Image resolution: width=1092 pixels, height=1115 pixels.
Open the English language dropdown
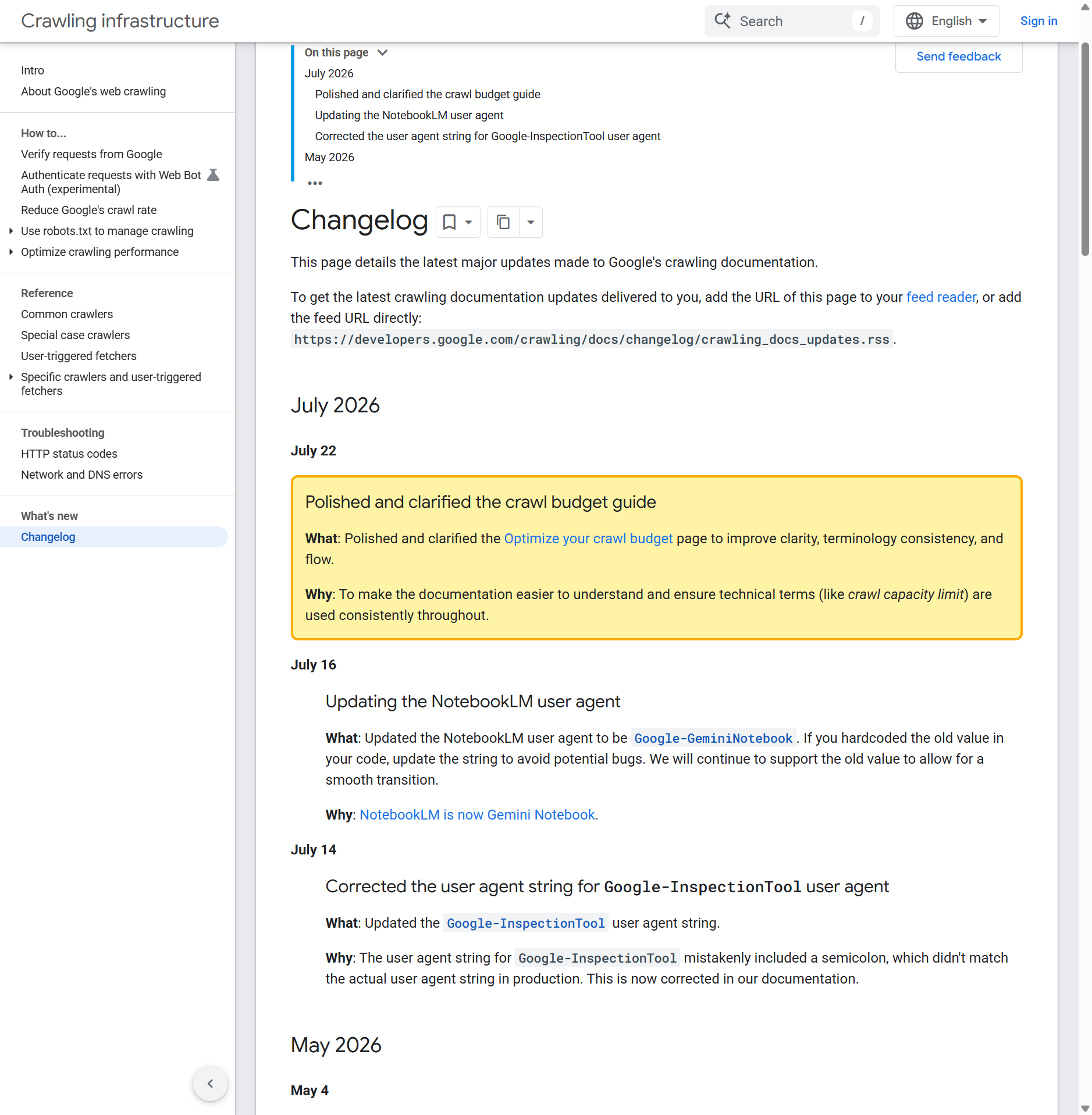pos(947,21)
